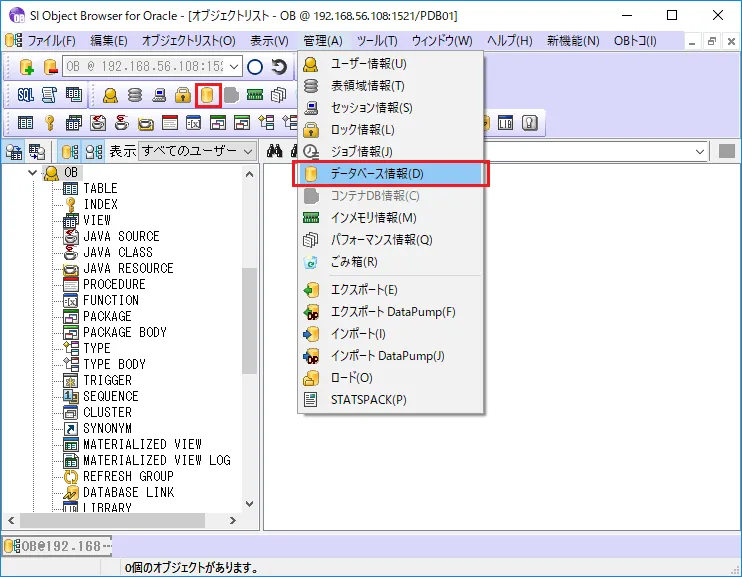
Task: Select 表領域情報(T) from the menu
Action: click(391, 86)
